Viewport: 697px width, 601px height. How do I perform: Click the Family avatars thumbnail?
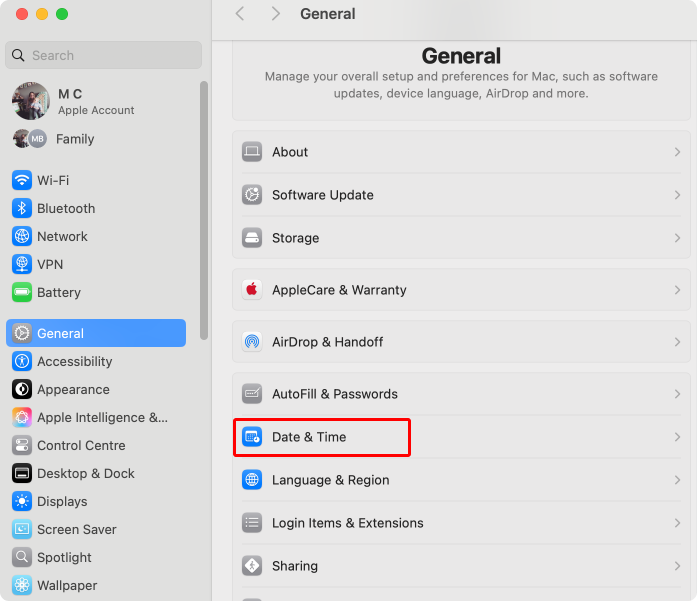pos(30,139)
